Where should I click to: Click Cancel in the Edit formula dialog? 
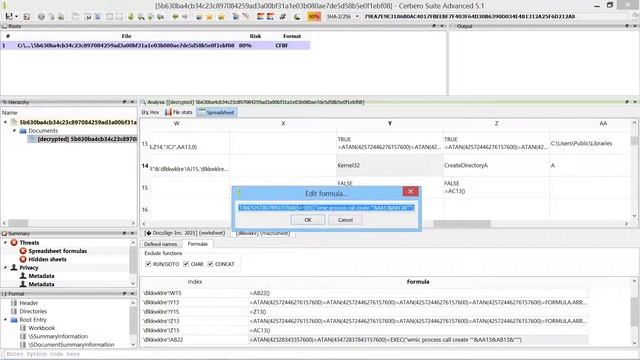pyautogui.click(x=345, y=220)
